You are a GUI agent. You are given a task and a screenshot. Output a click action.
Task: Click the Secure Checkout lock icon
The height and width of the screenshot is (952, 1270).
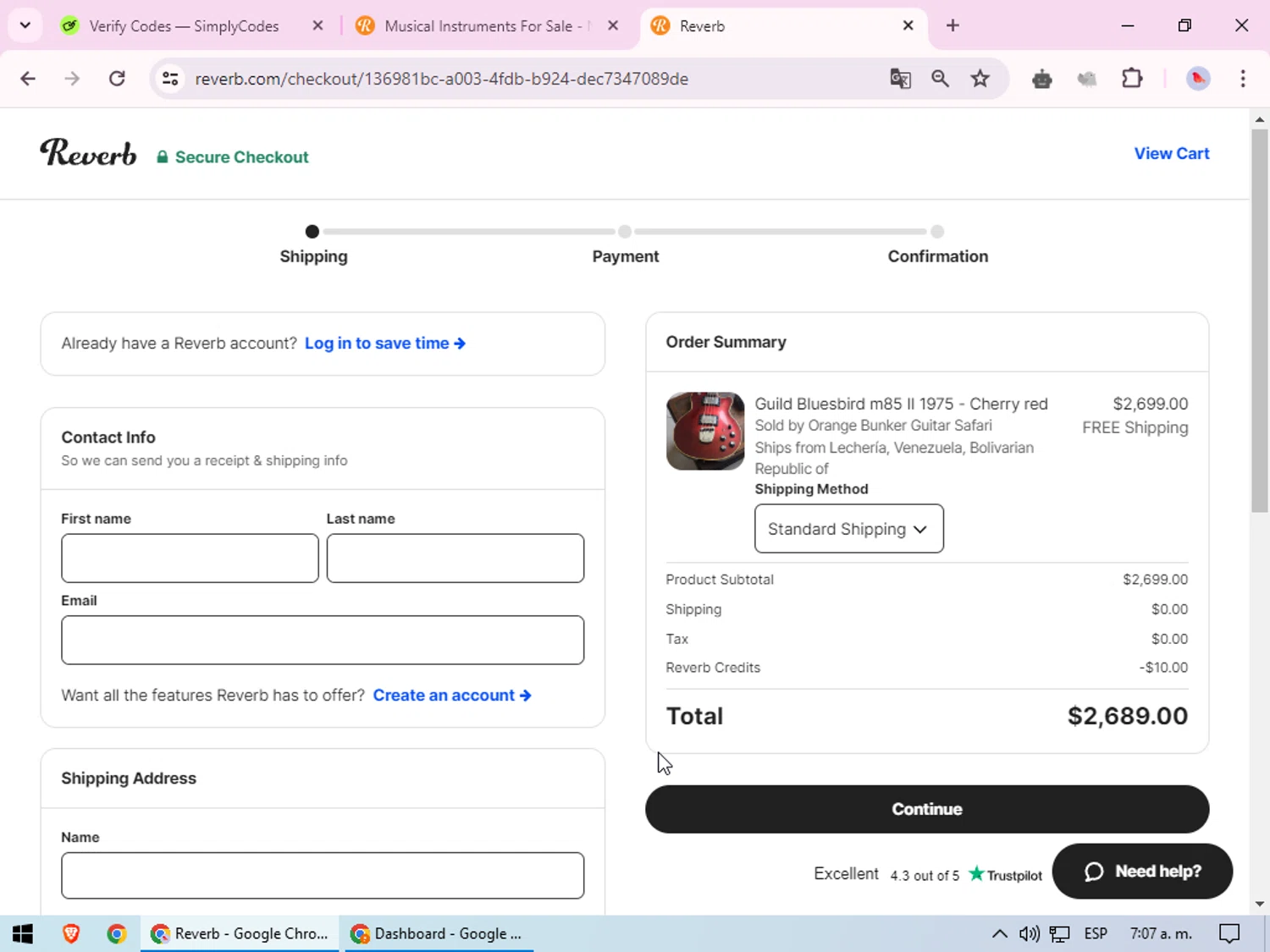(x=163, y=157)
